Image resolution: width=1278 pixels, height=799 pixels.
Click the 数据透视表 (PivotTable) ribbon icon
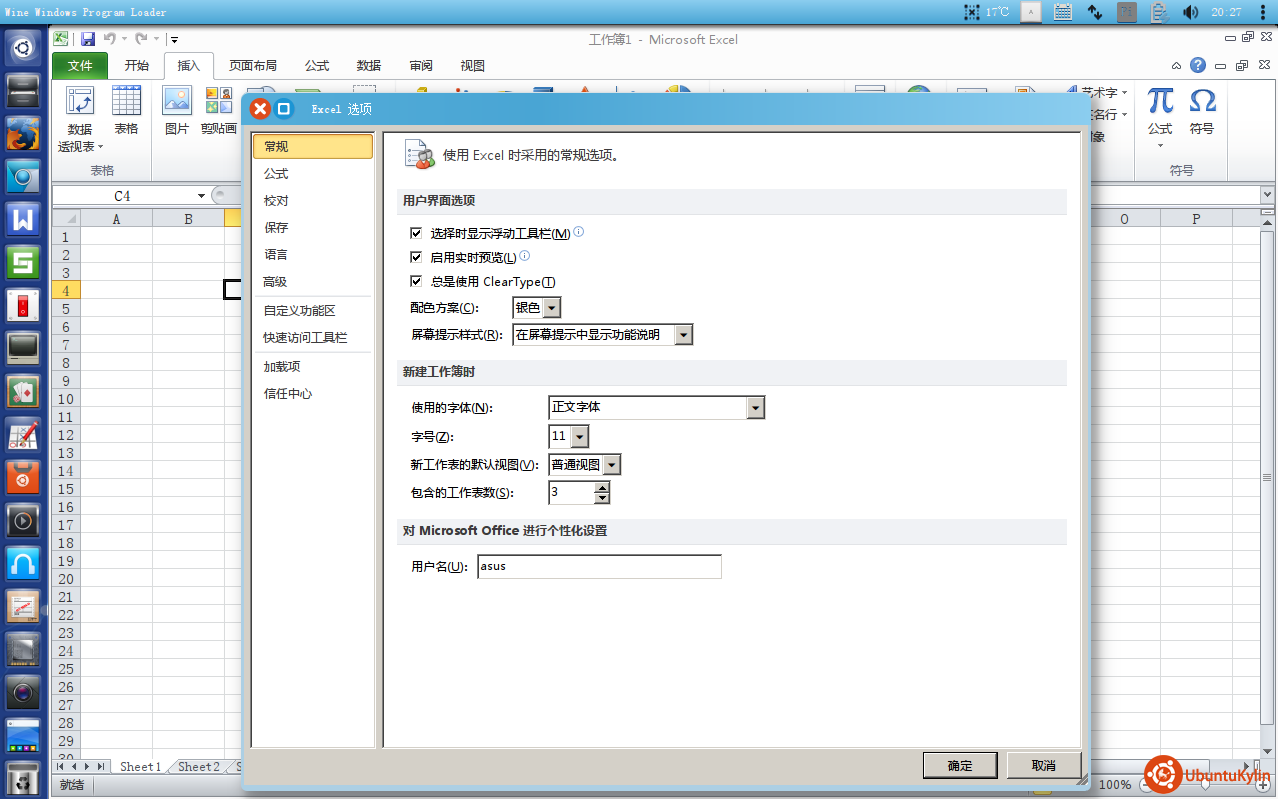[79, 104]
